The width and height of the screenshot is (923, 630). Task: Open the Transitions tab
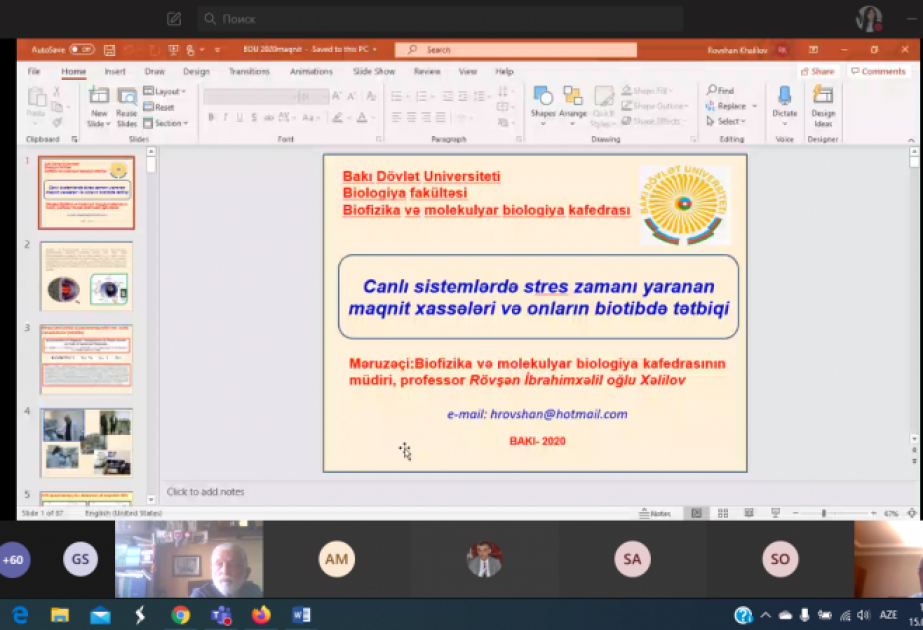[x=249, y=71]
